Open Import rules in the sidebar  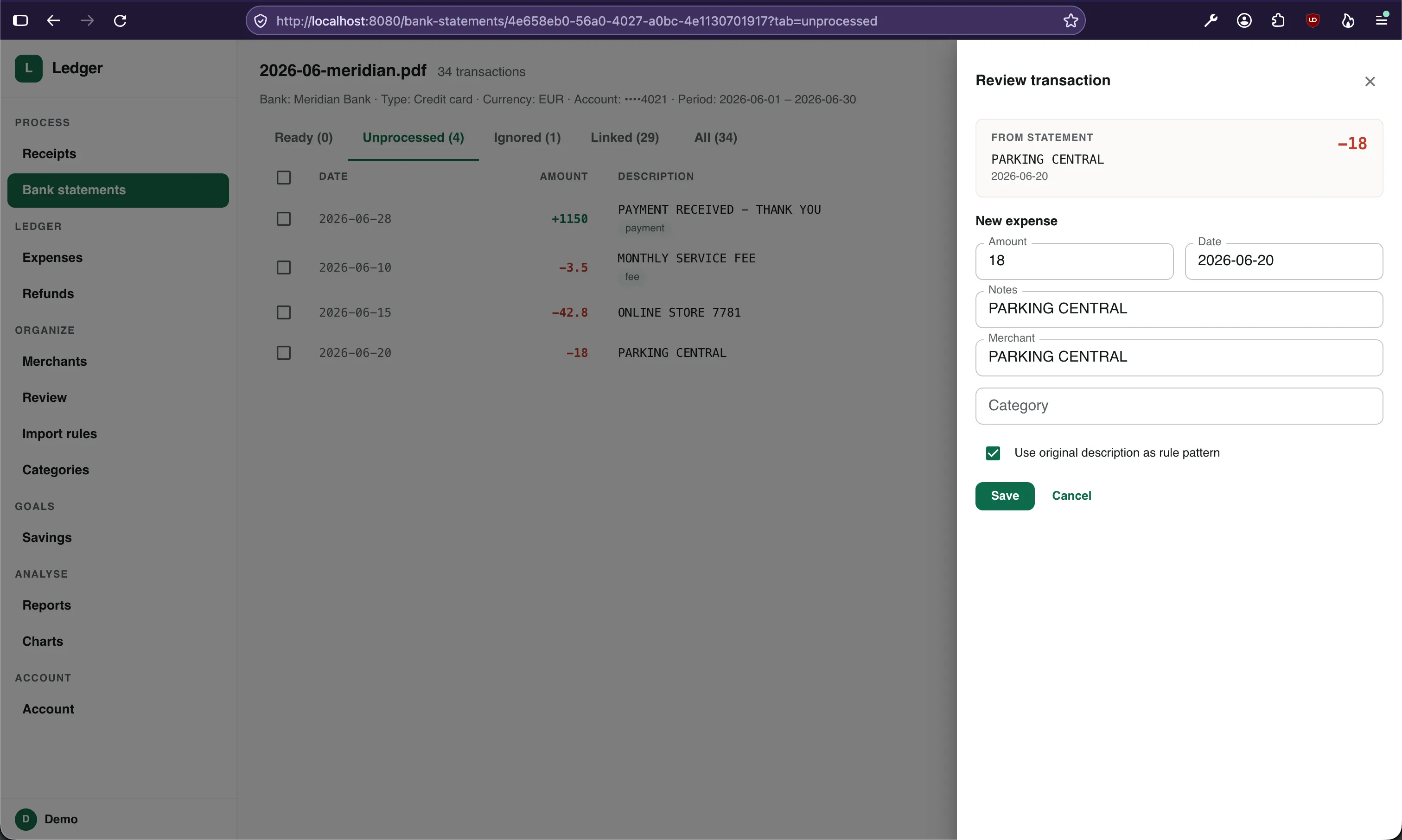pos(118,433)
